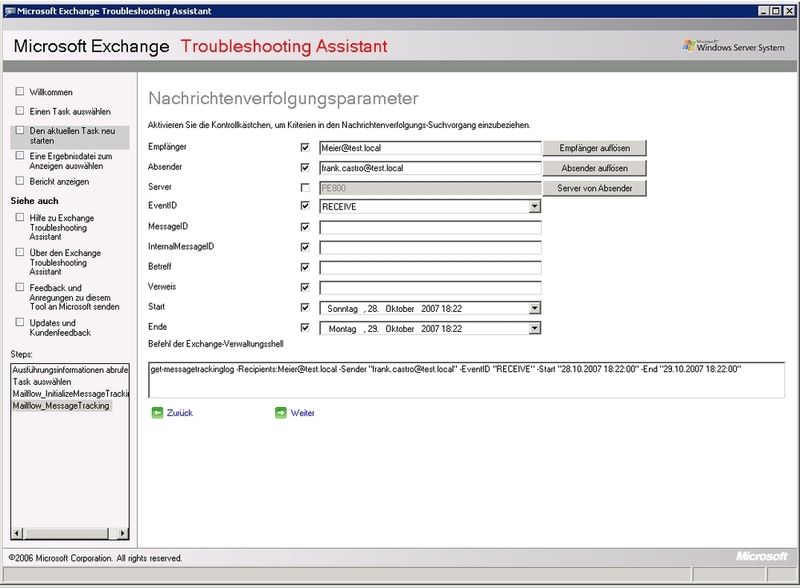Screen dimensions: 800x588
Task: Open Hilfe zu Exchange Troubleshooting Assistant
Action: [62, 227]
